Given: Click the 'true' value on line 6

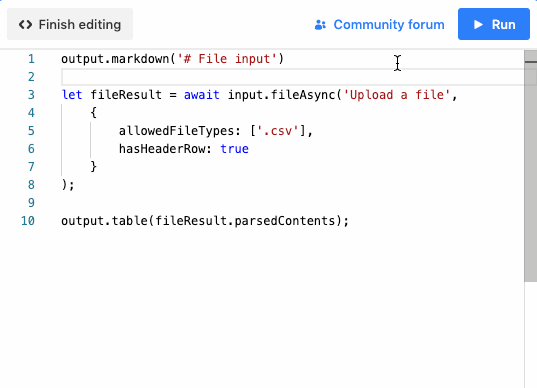Looking at the screenshot, I should [234, 149].
